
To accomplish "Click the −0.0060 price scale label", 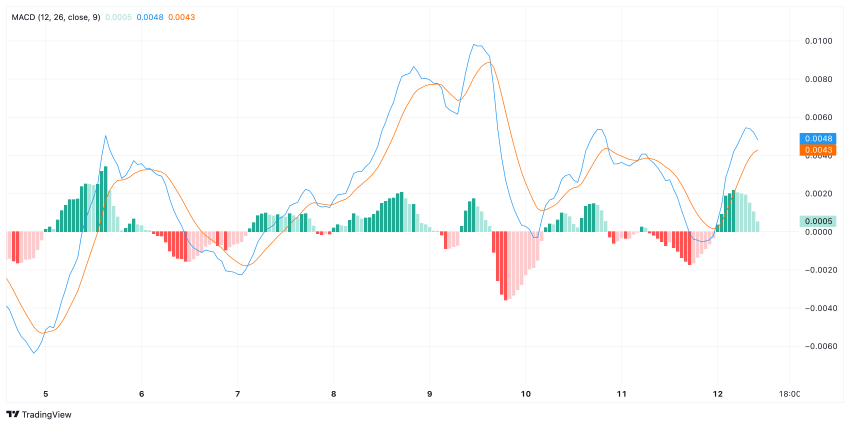I will [x=817, y=346].
